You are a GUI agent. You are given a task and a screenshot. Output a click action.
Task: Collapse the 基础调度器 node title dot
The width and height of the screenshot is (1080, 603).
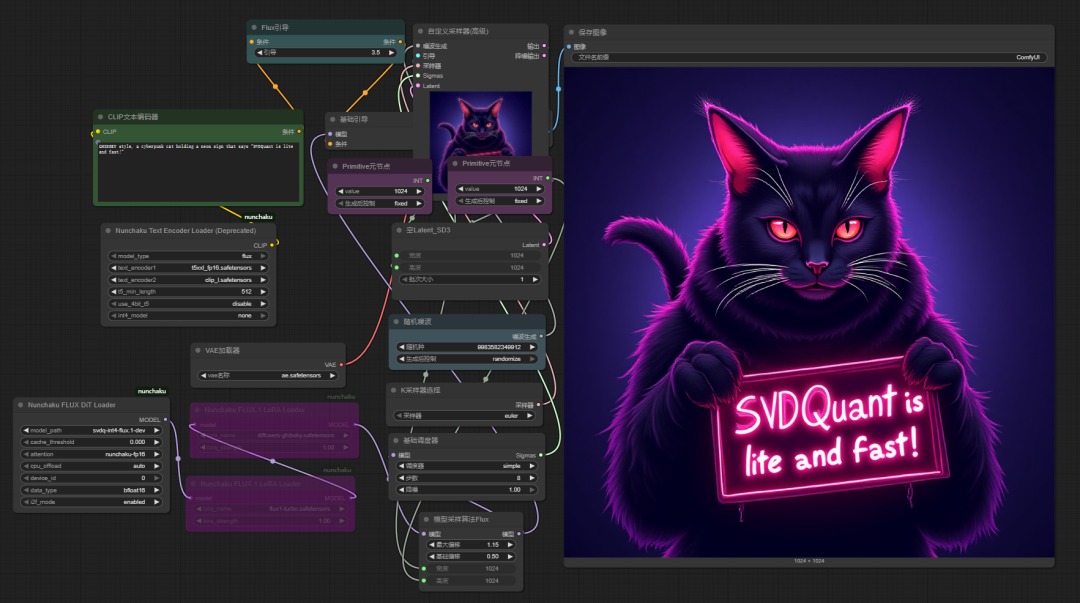pyautogui.click(x=395, y=440)
